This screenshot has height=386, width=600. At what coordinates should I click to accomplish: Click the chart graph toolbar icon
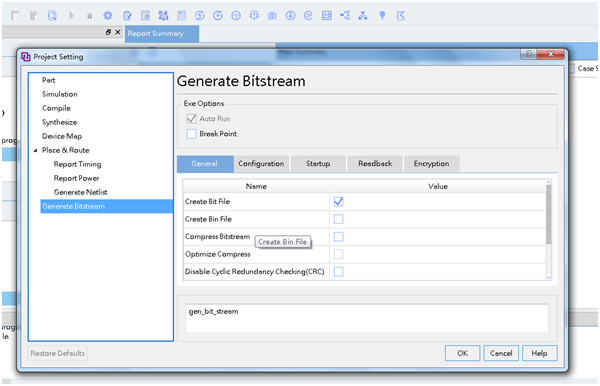tap(327, 16)
